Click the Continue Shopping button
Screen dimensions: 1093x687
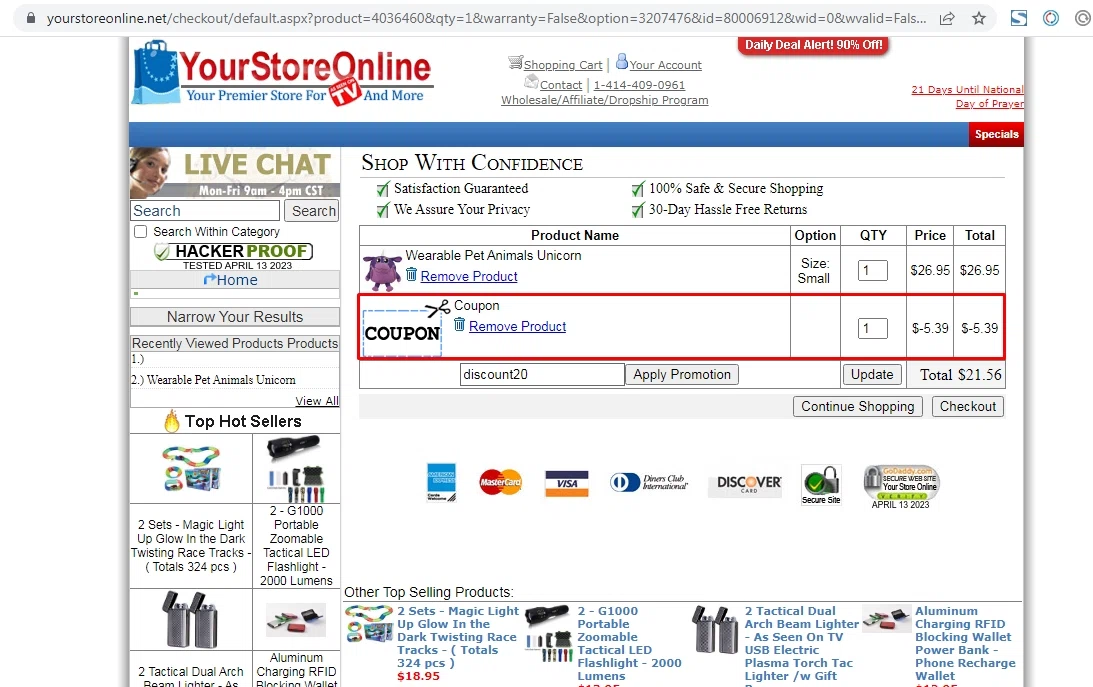(857, 406)
